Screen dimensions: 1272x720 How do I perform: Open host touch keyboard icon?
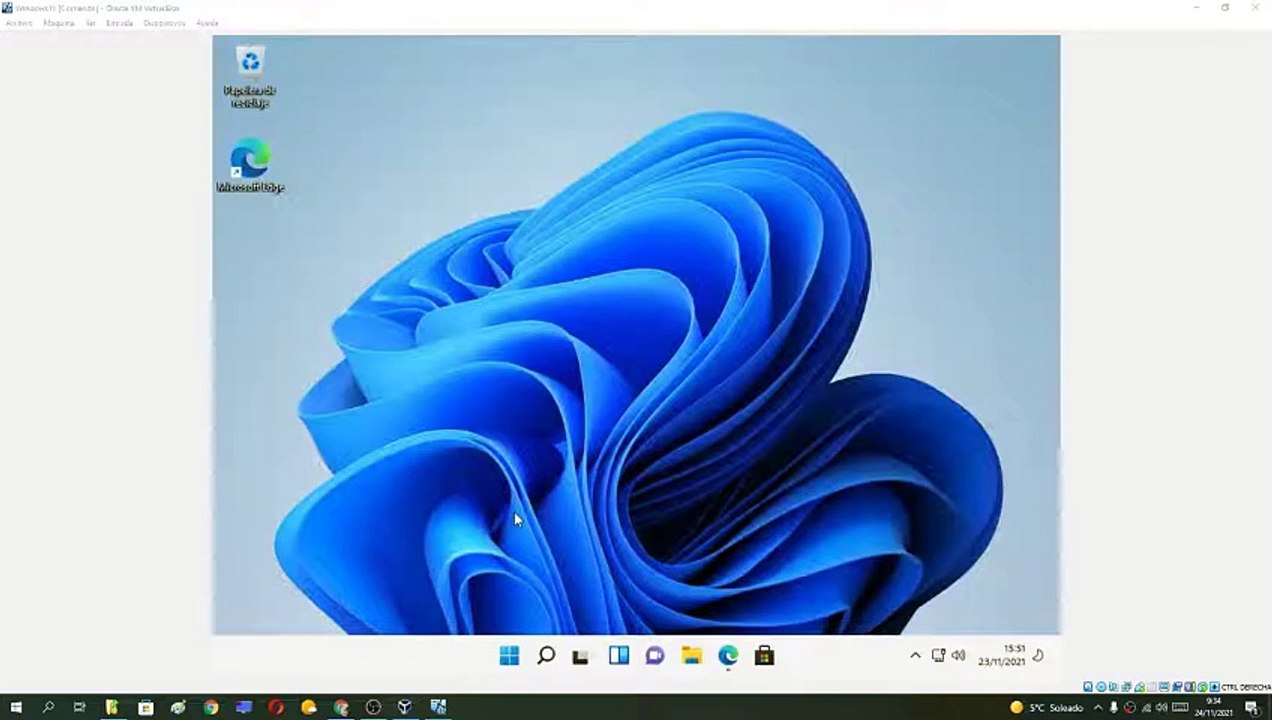tap(1180, 707)
